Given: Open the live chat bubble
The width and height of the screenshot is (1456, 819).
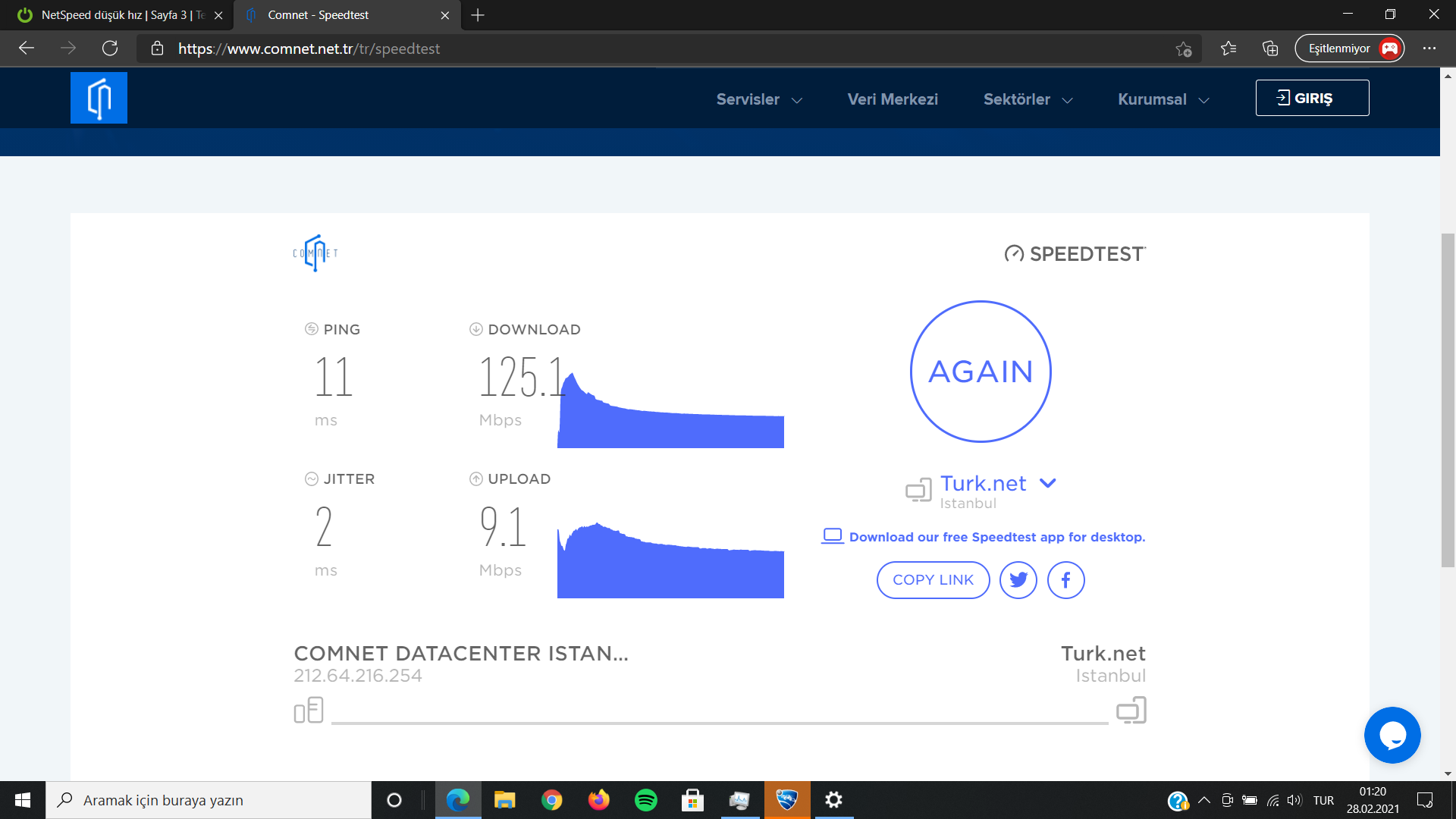Looking at the screenshot, I should pyautogui.click(x=1392, y=735).
